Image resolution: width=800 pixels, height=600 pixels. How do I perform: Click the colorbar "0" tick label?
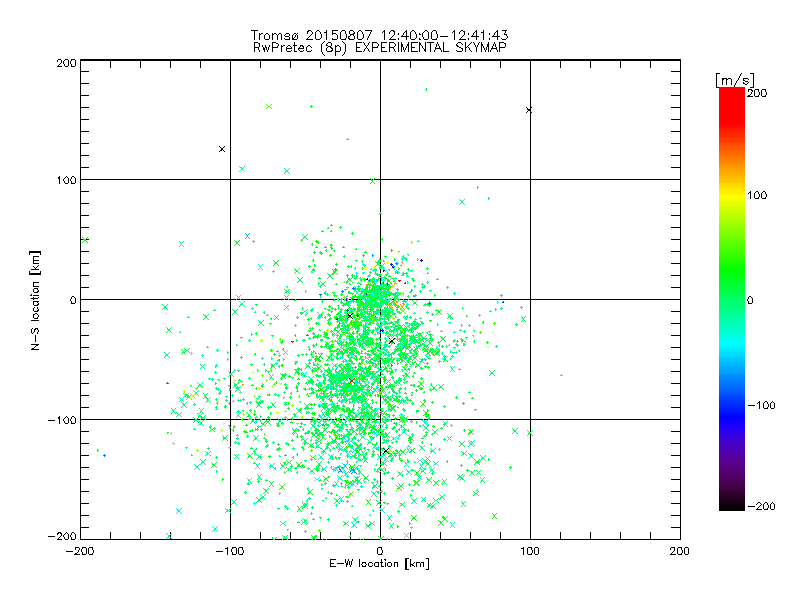point(750,300)
